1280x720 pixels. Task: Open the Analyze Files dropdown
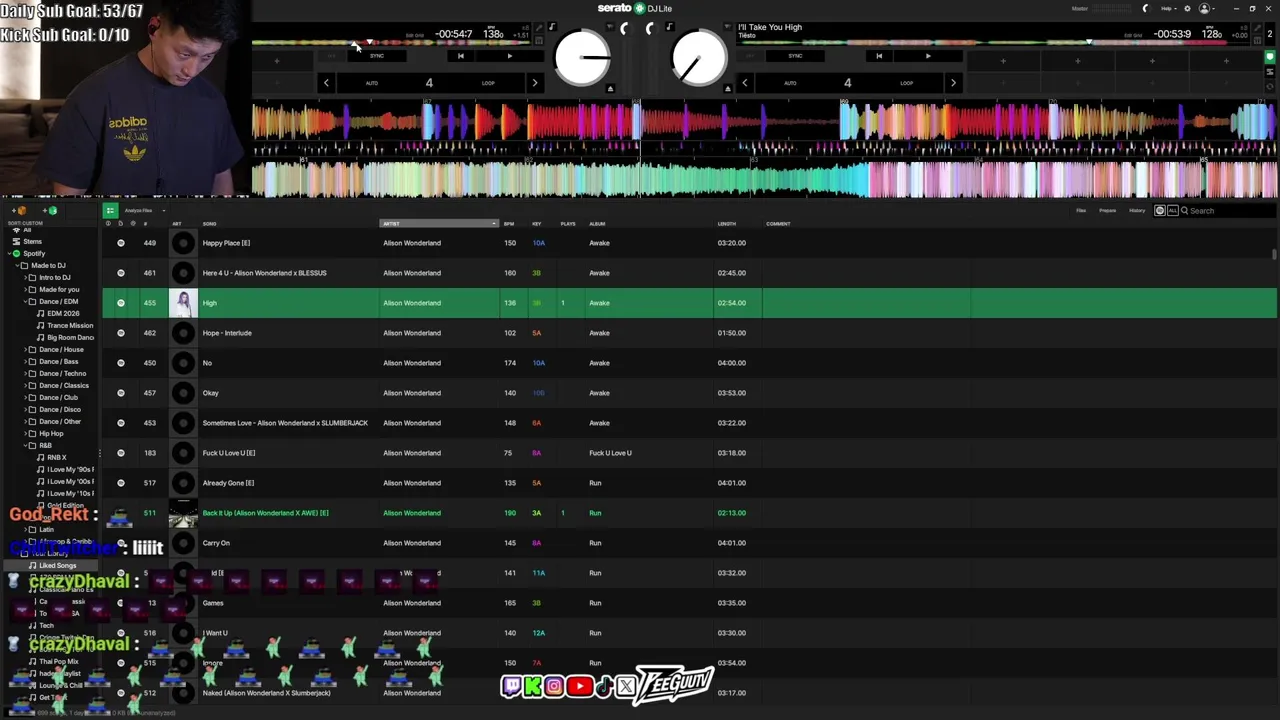143,211
